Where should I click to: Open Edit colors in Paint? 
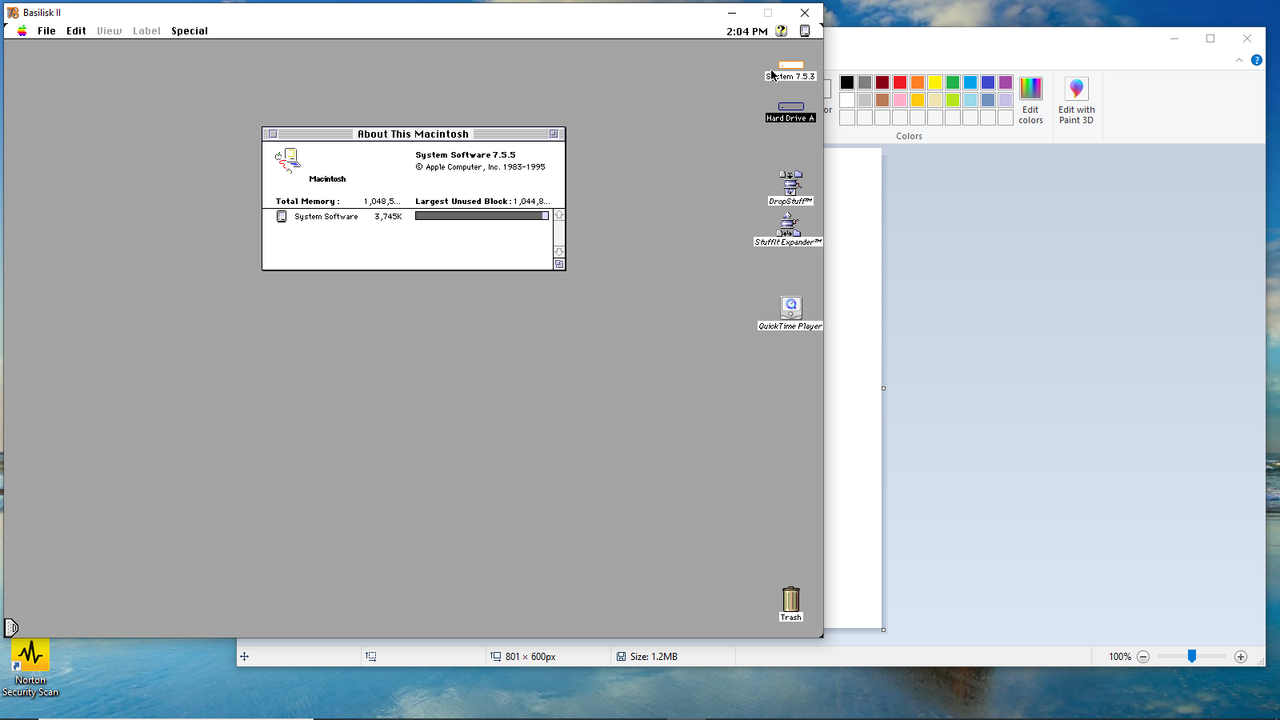click(x=1031, y=100)
